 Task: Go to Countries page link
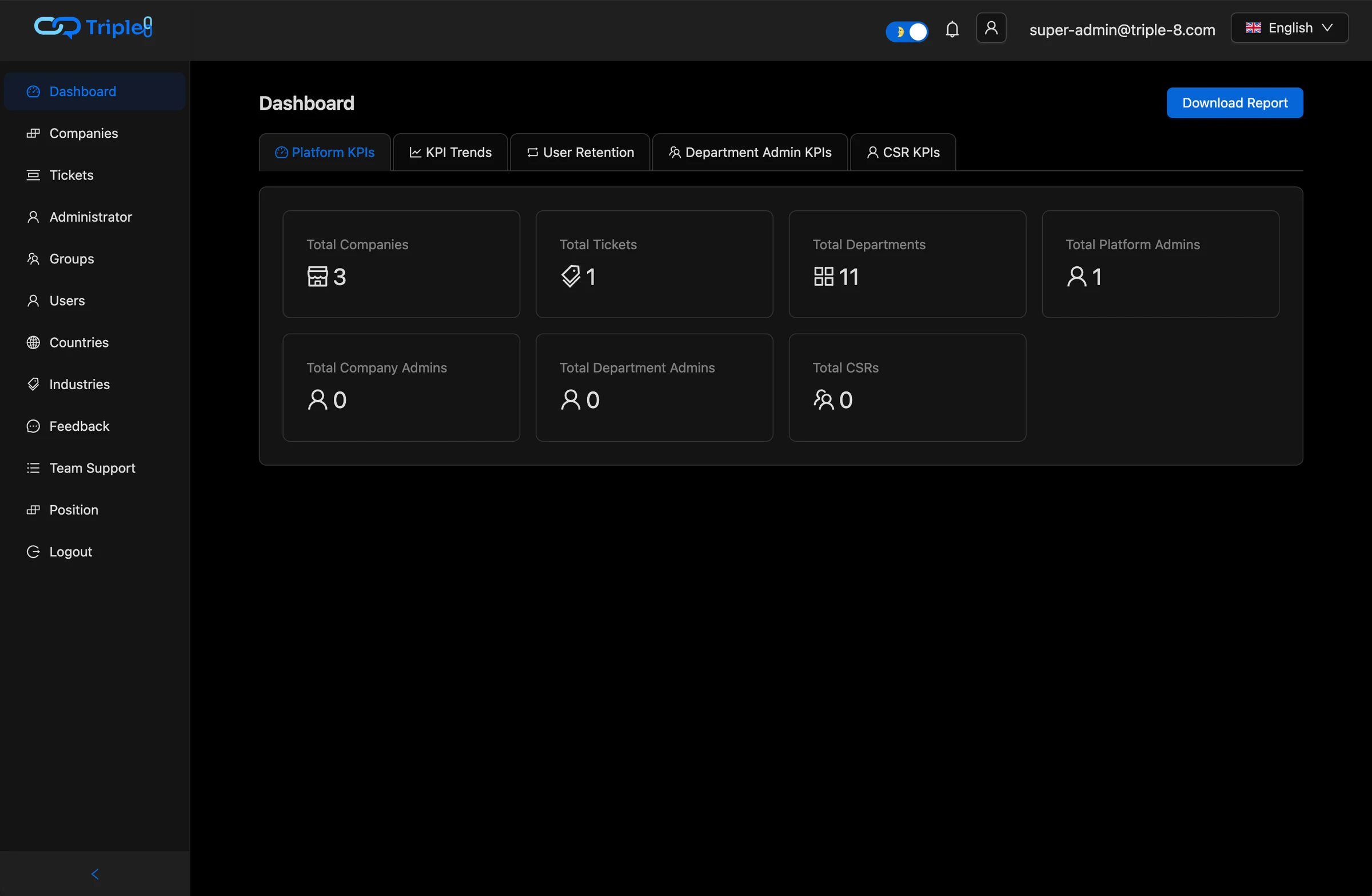[94, 342]
